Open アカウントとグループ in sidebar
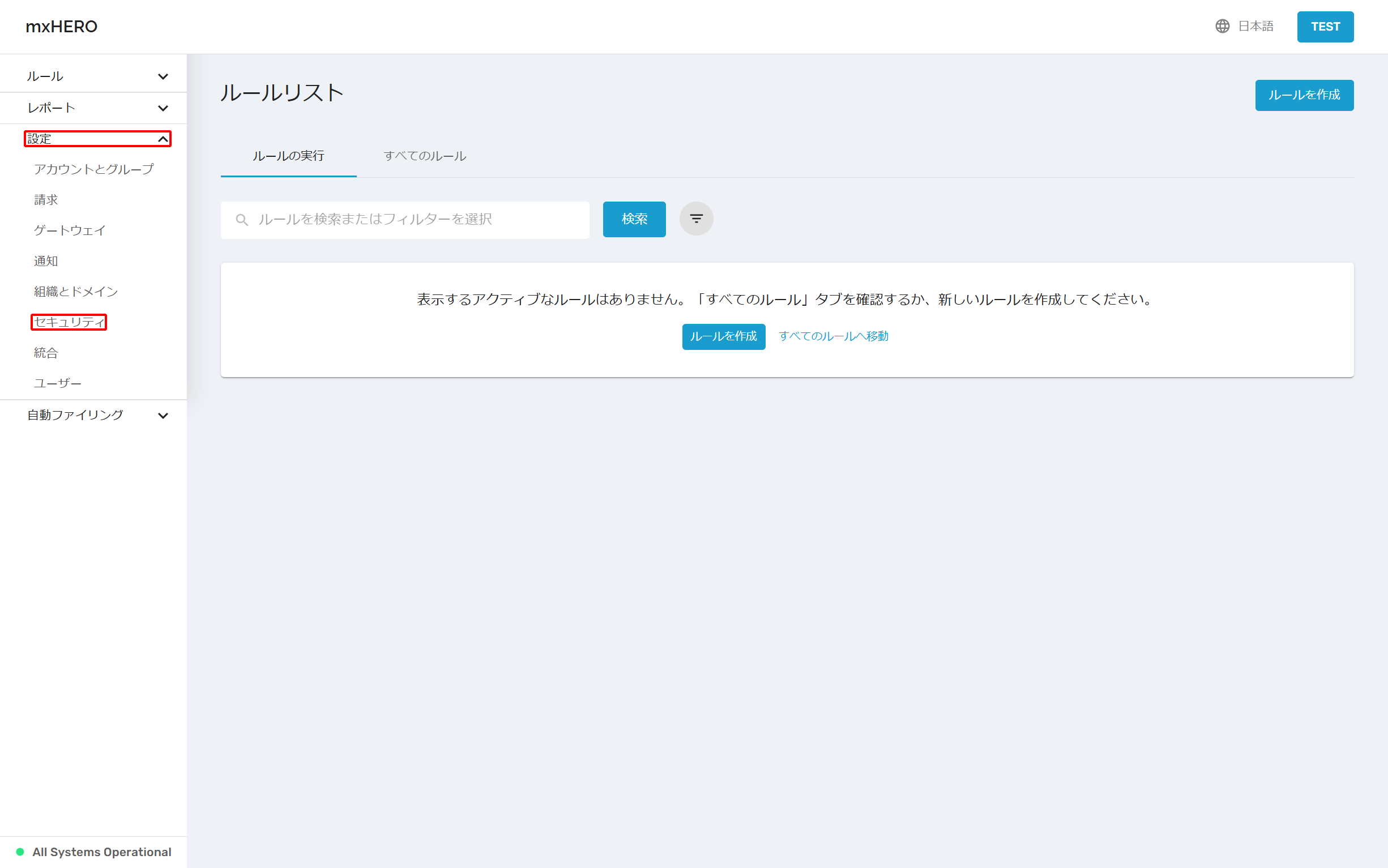 click(x=93, y=169)
